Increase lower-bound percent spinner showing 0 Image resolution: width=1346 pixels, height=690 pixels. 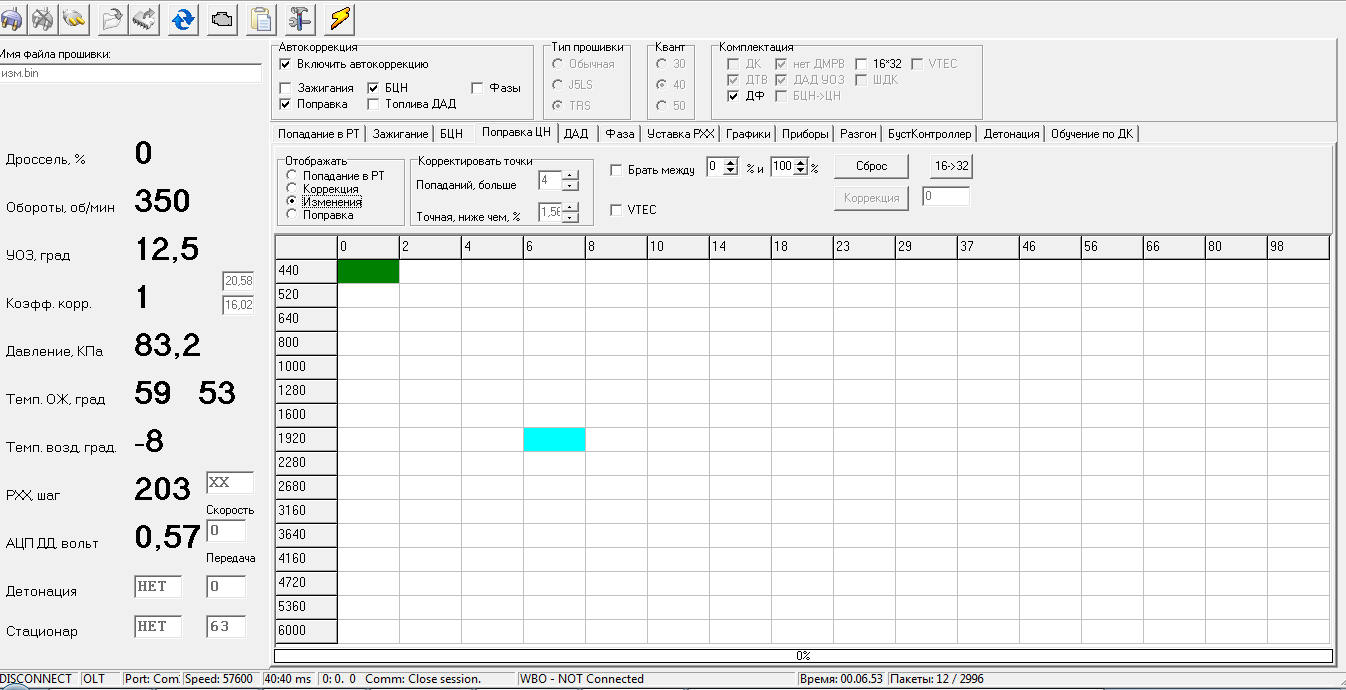pyautogui.click(x=730, y=163)
